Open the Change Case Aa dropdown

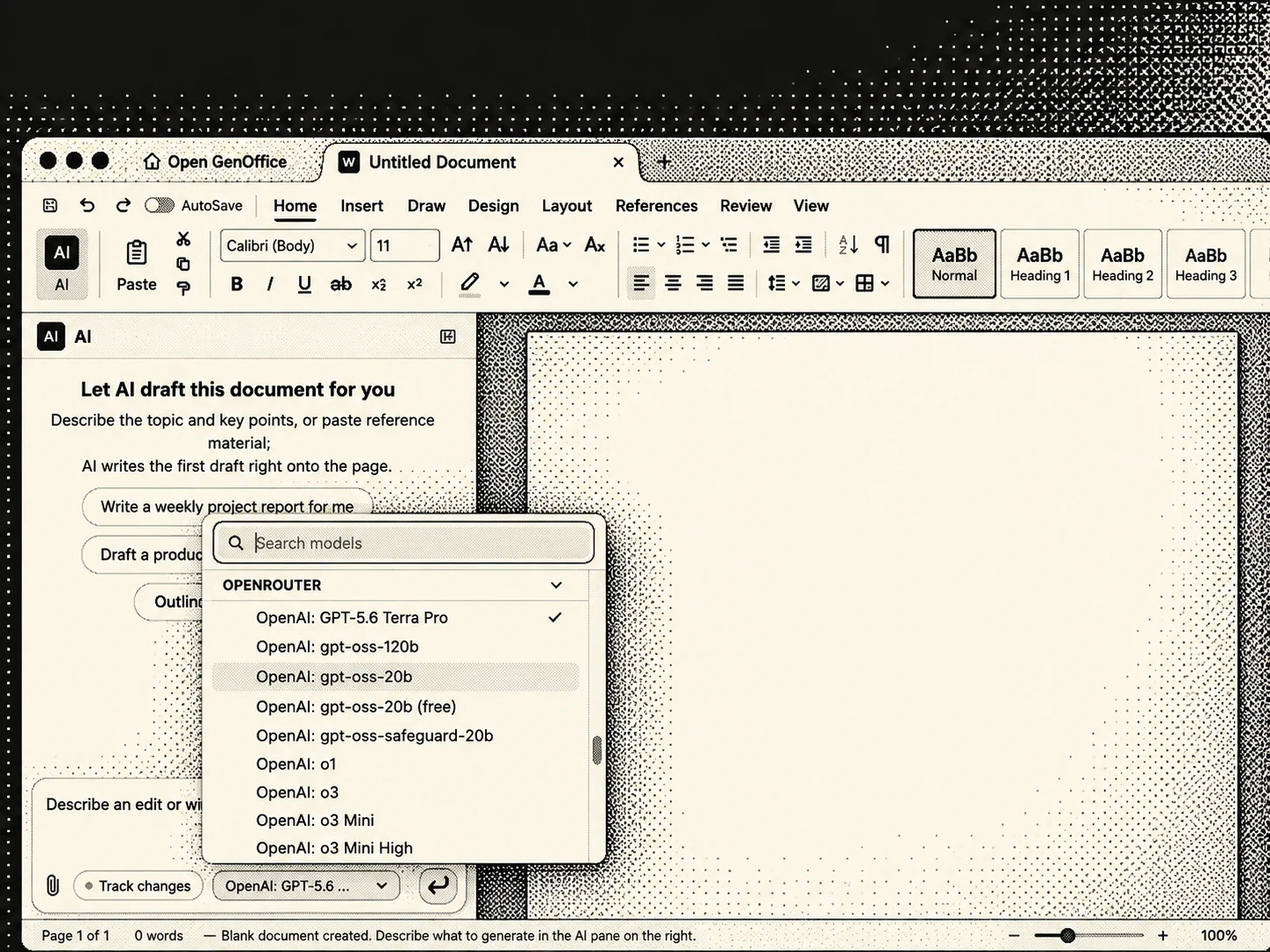tap(553, 245)
